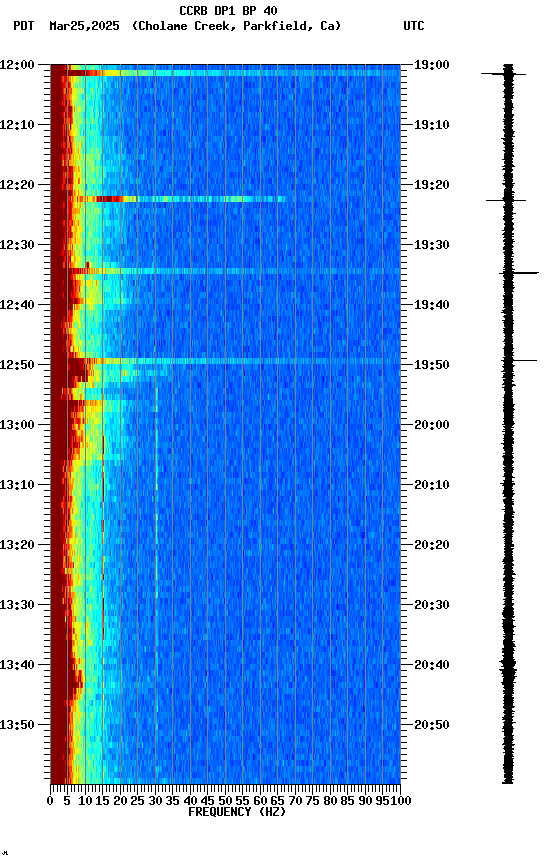
Task: Click the seismogram amplitude burst near 20:40 UTC
Action: (x=508, y=669)
